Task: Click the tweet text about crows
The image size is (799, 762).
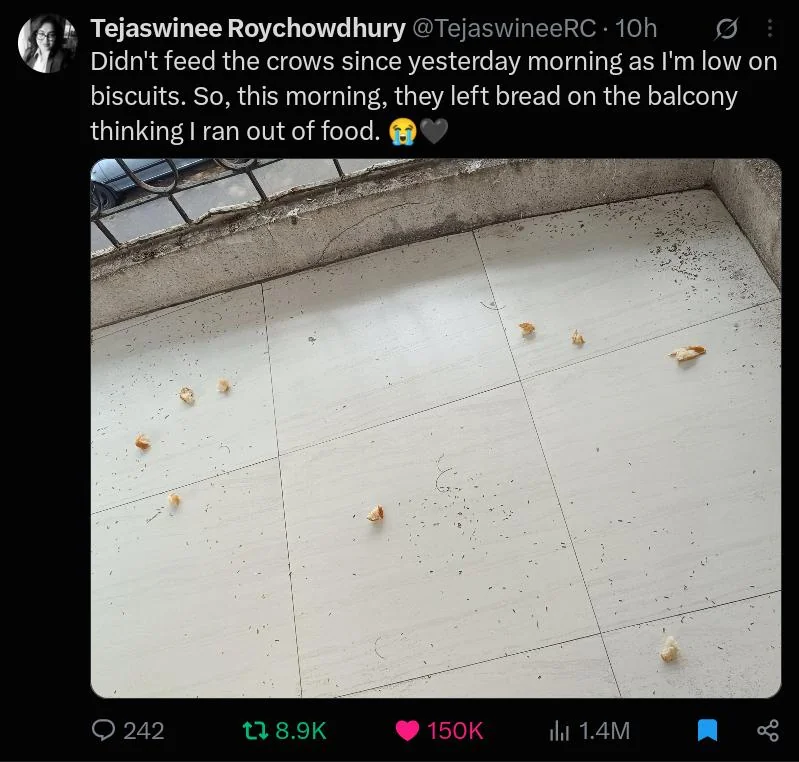Action: [x=434, y=96]
